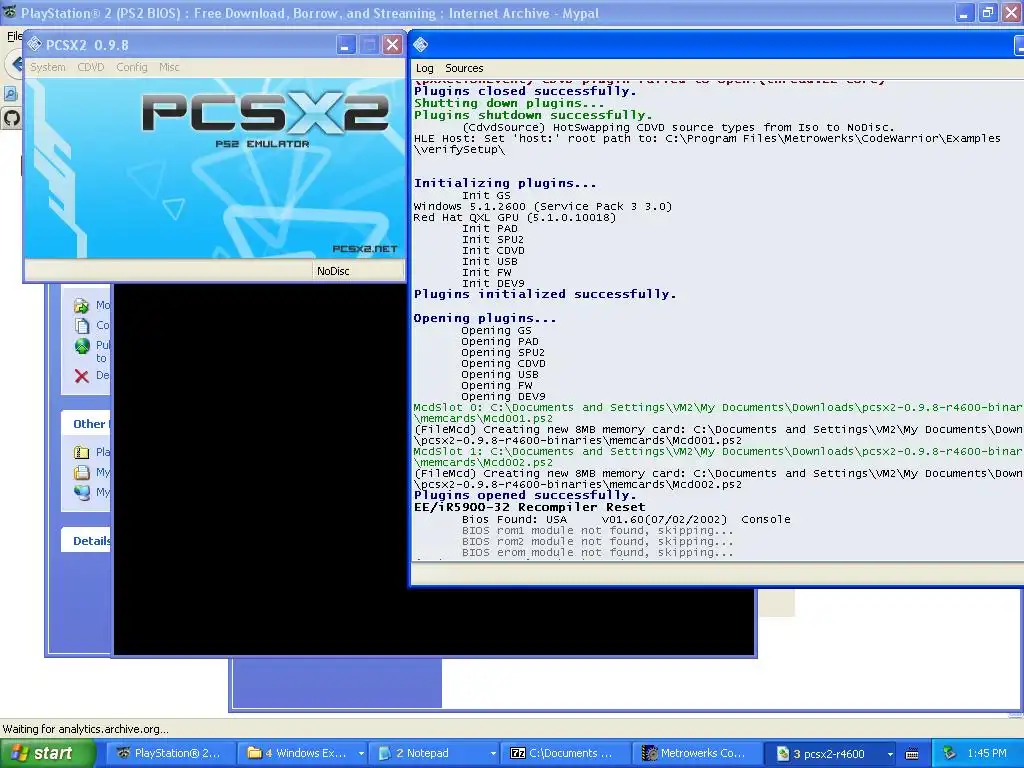This screenshot has height=768, width=1024.
Task: Click the Mypal raccoon icon in browser title
Action: (x=9, y=12)
